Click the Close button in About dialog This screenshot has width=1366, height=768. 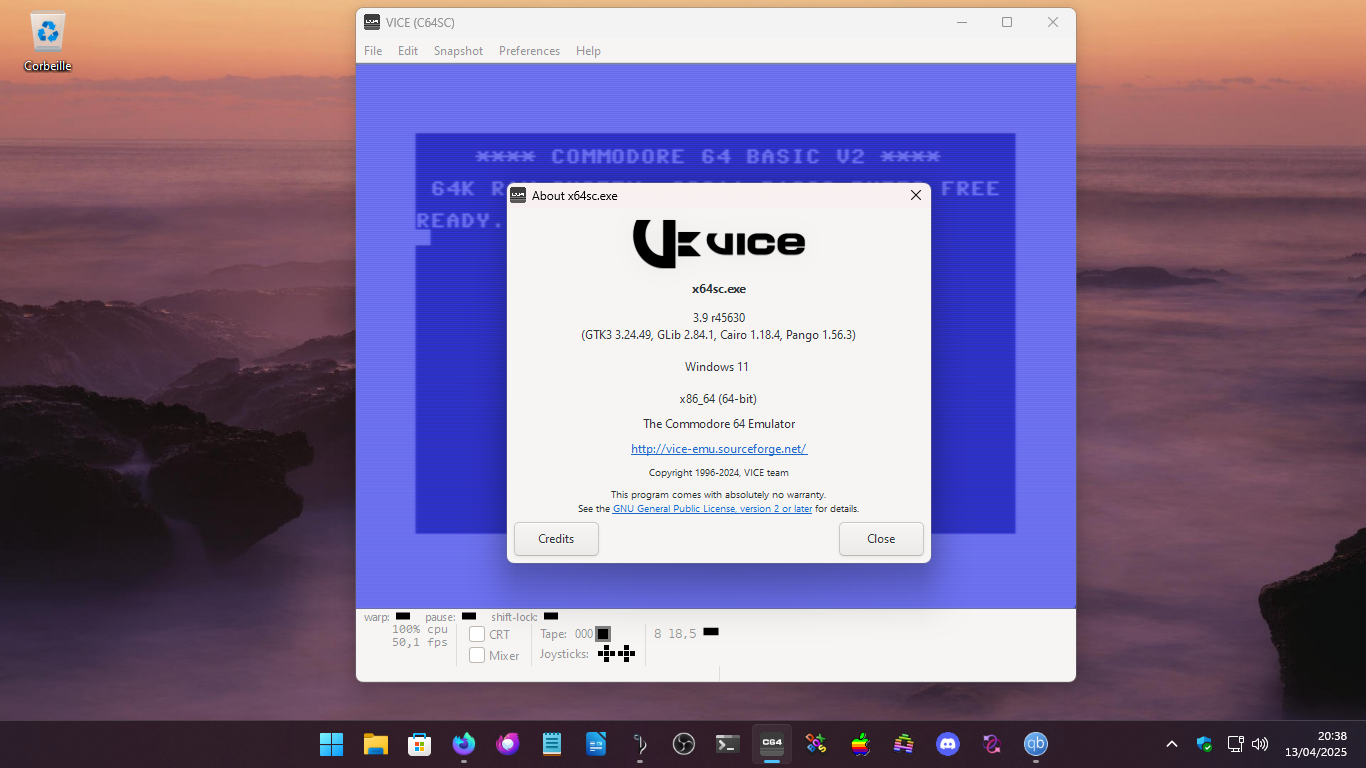tap(881, 539)
